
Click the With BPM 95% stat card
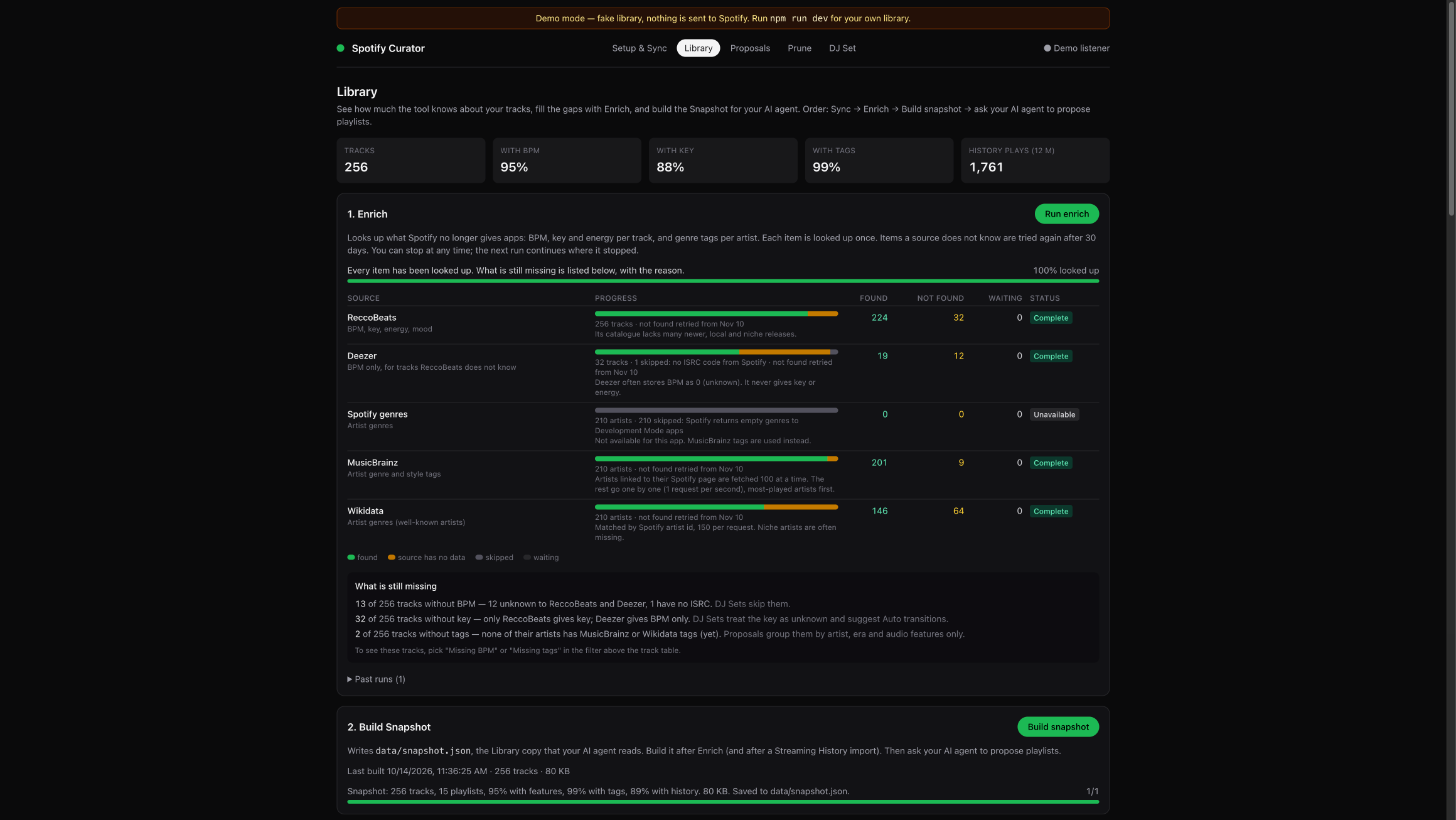pos(567,160)
